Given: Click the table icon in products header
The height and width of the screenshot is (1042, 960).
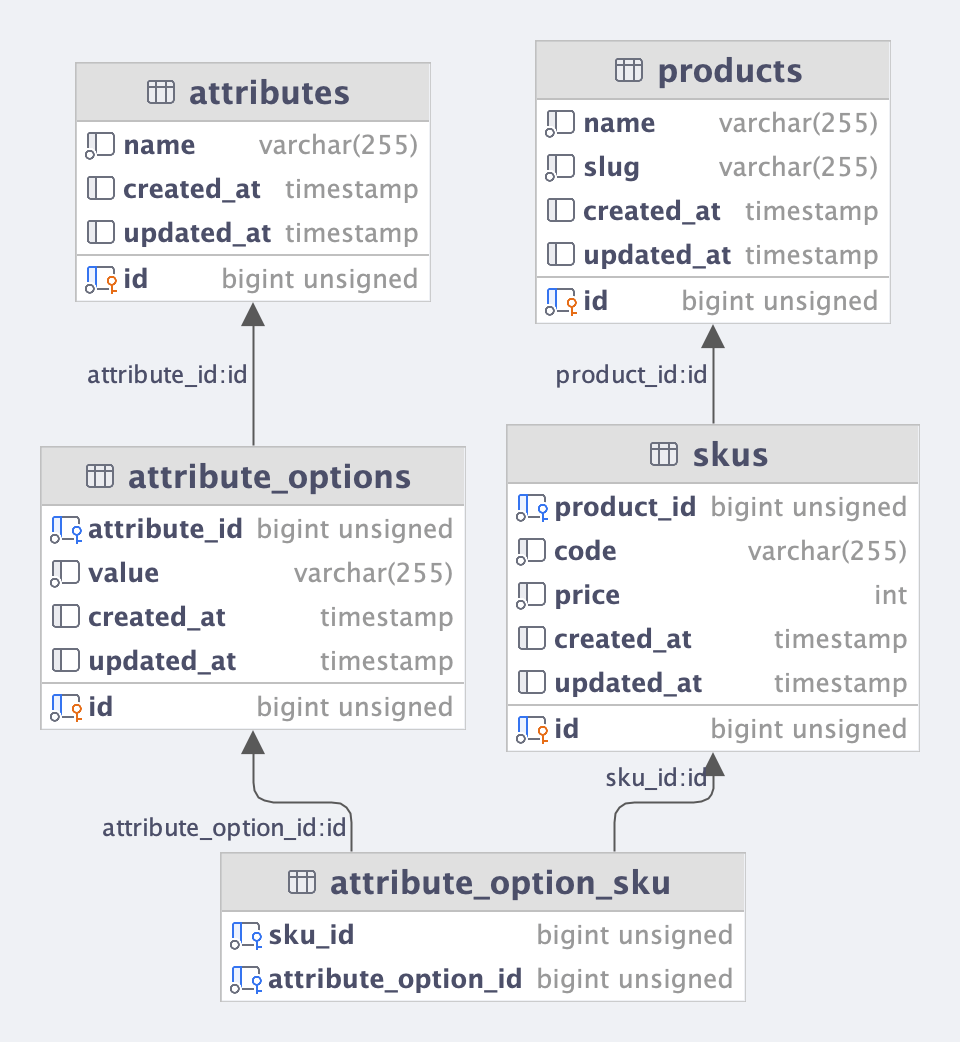Looking at the screenshot, I should point(628,70).
